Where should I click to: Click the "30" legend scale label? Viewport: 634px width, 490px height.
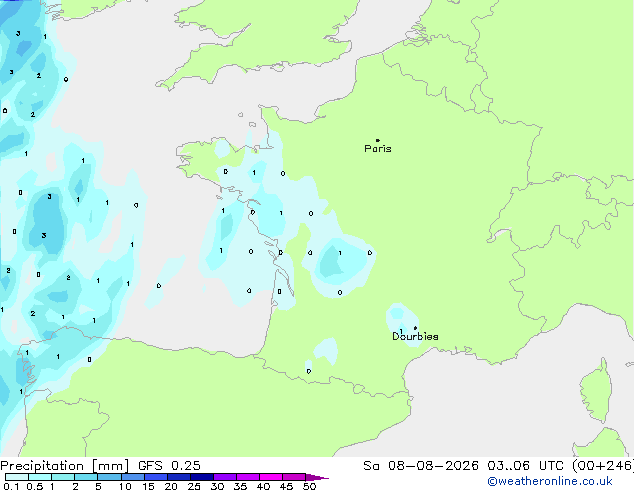pos(217,486)
